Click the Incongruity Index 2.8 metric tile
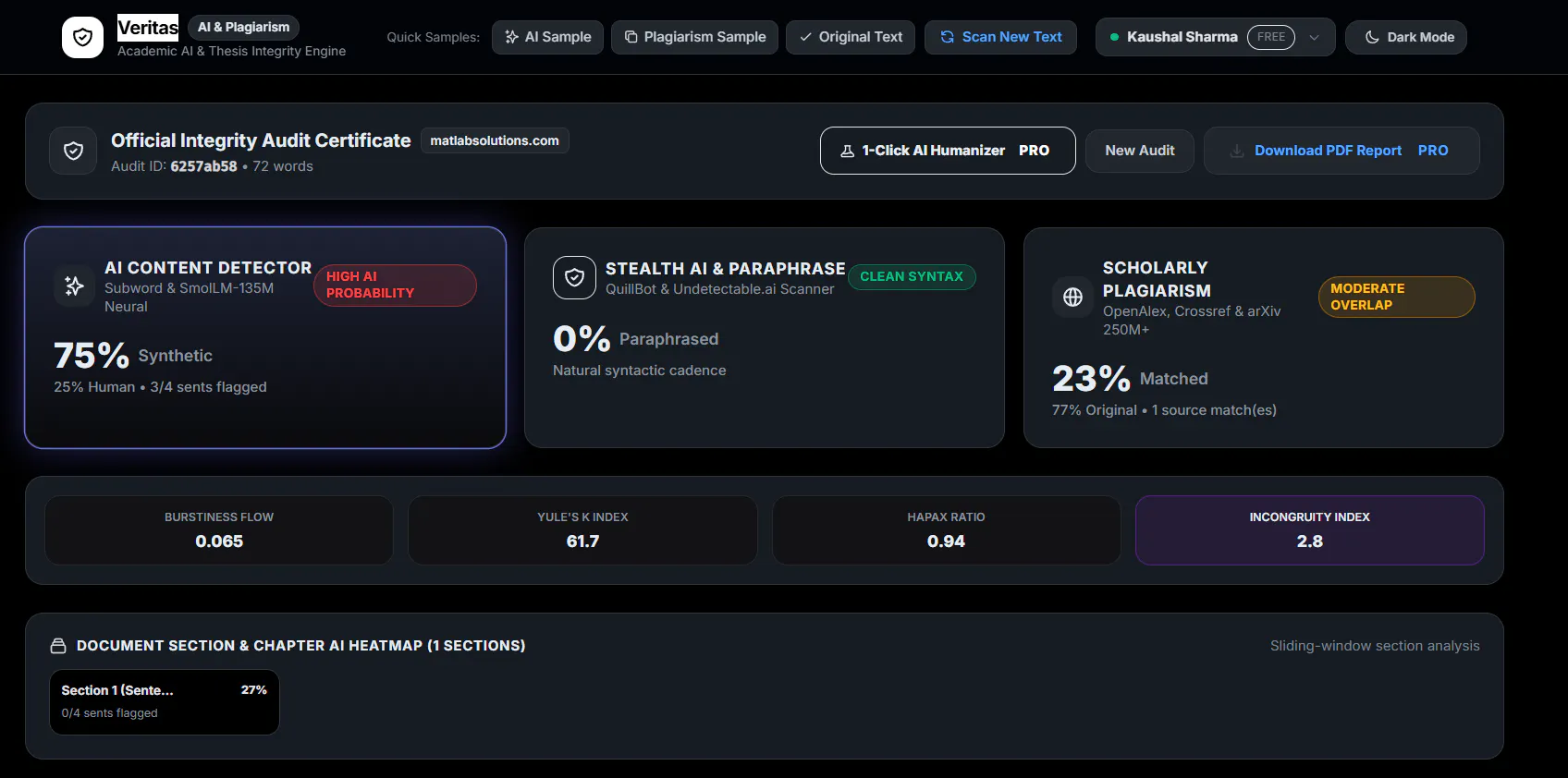Screen dimensions: 1568x778 (1310, 530)
